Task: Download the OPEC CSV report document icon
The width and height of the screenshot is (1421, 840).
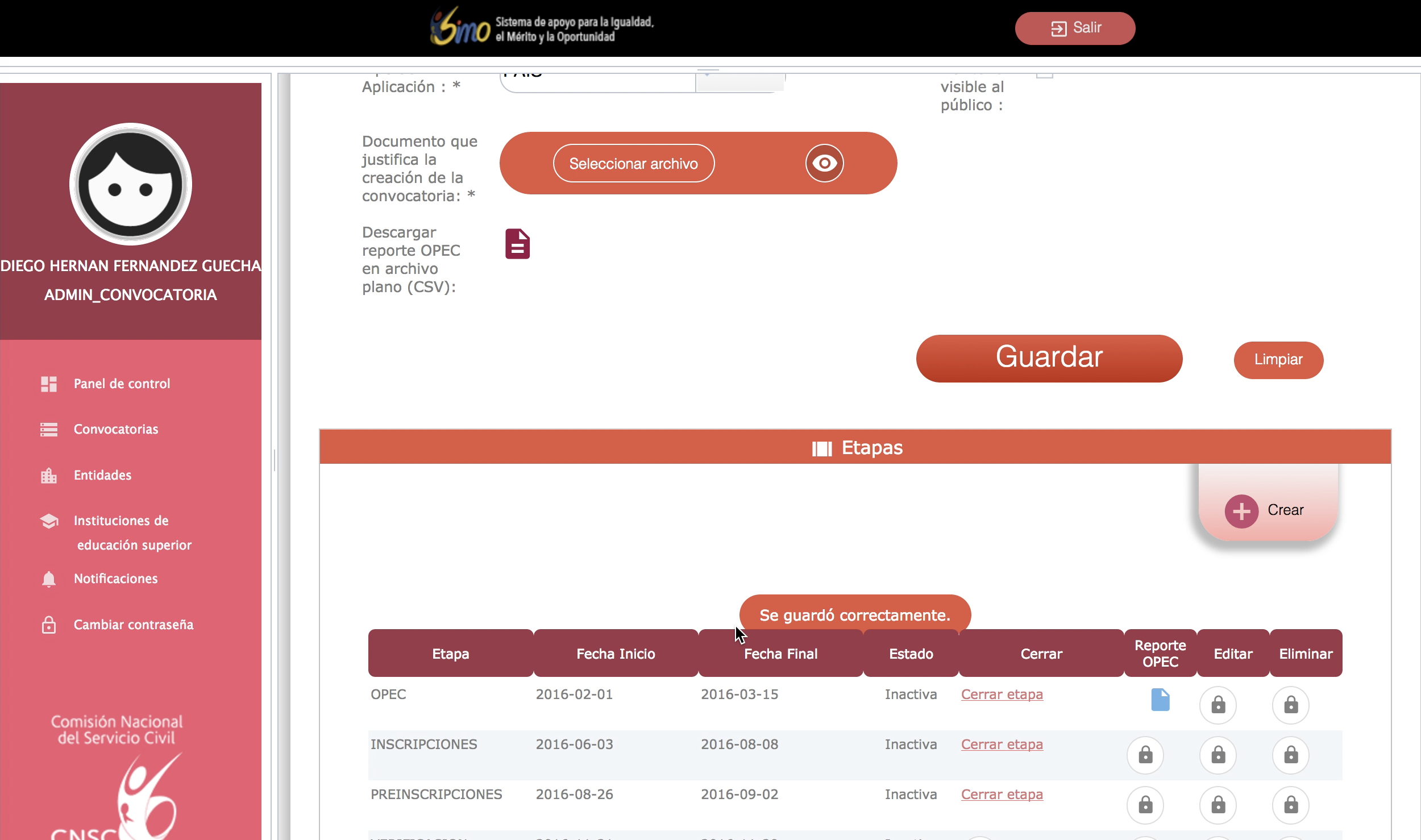Action: coord(517,244)
